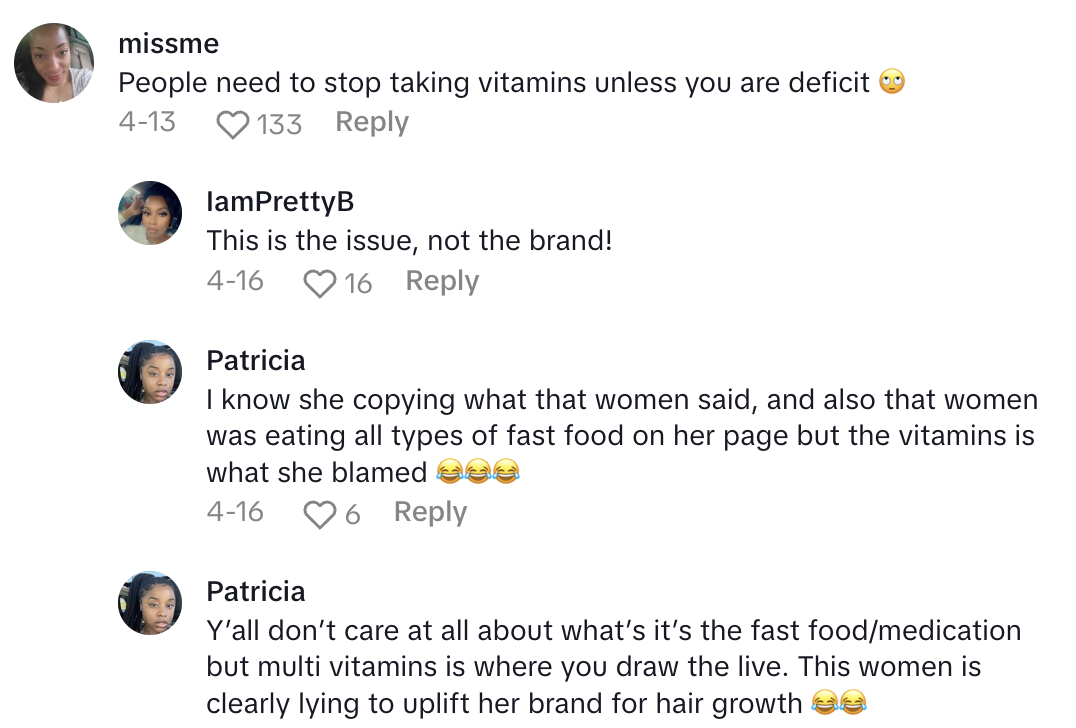
Task: Open missme's profile picture
Action: tap(54, 62)
